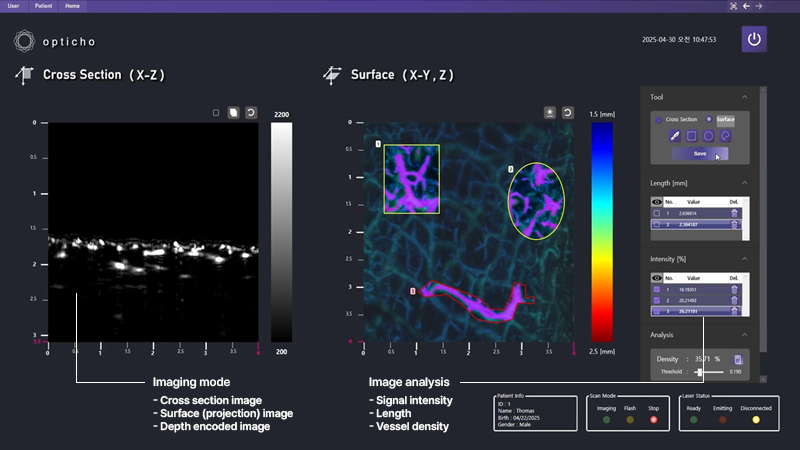Toggle visibility eye in Length table header
800x450 pixels.
(656, 201)
